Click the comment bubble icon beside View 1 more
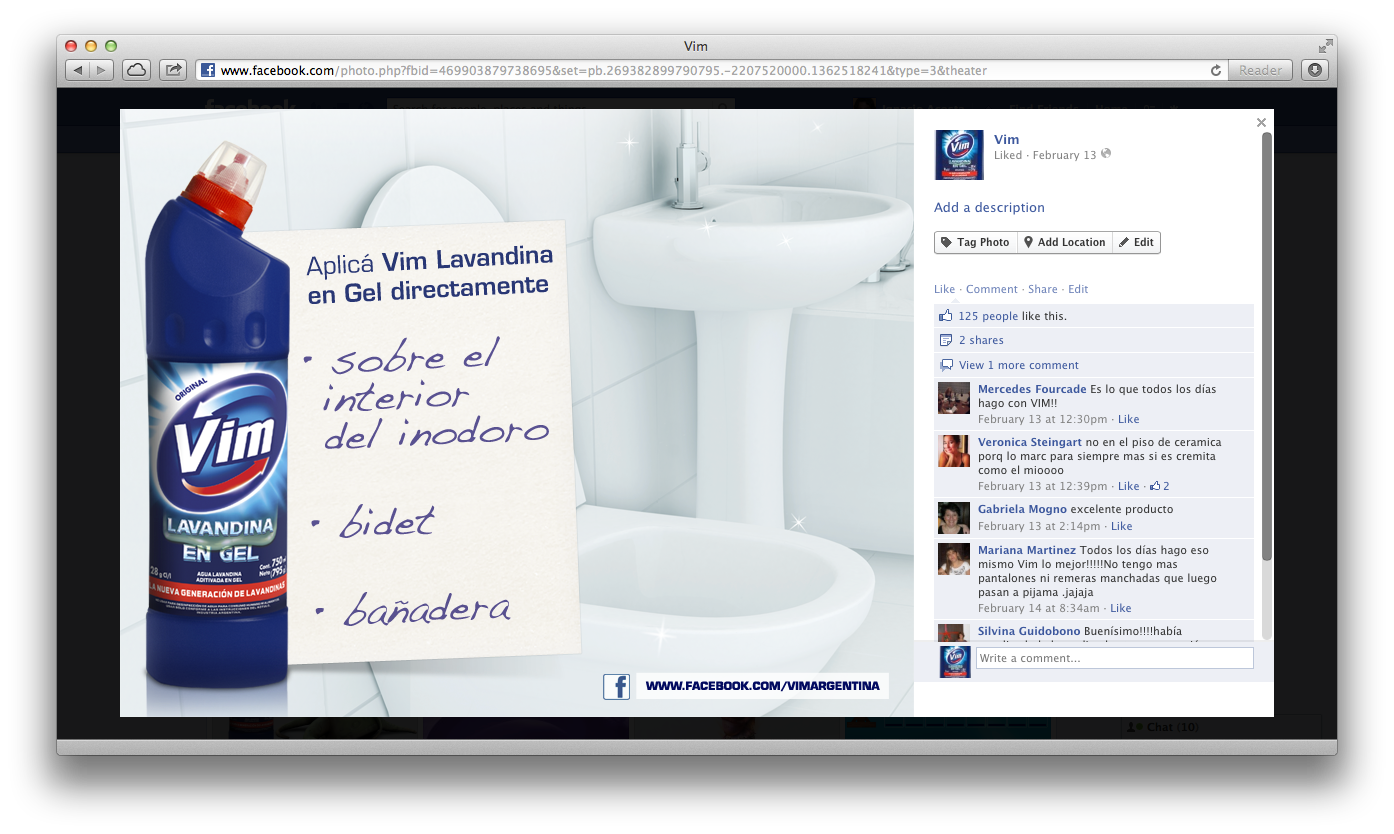The height and width of the screenshot is (834, 1394). click(946, 365)
